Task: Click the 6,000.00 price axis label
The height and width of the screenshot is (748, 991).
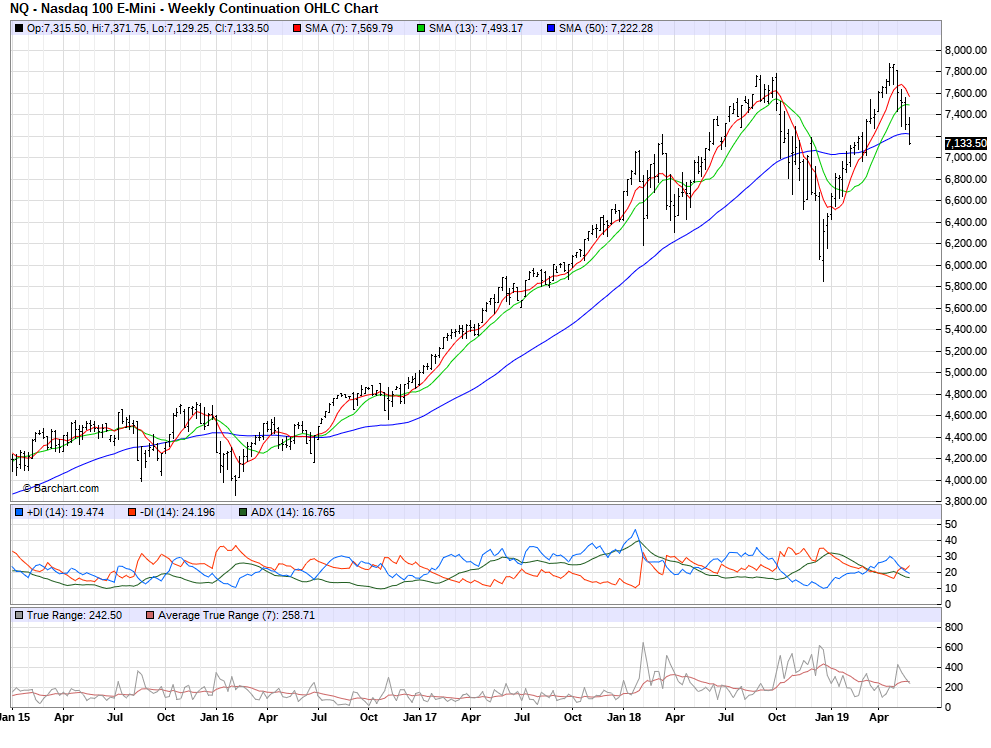Action: (x=966, y=265)
